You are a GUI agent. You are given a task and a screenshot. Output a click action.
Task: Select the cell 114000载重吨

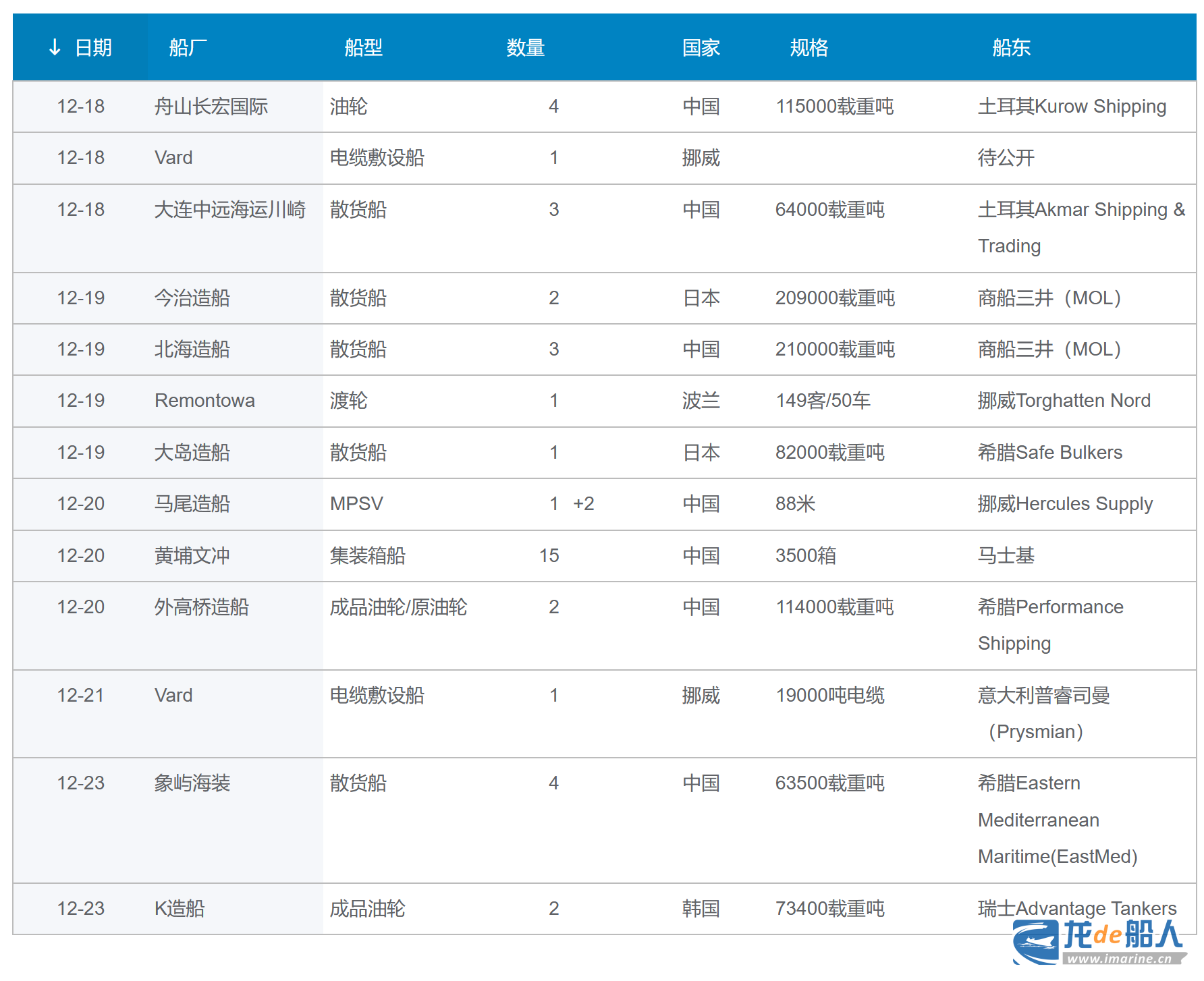pyautogui.click(x=835, y=607)
